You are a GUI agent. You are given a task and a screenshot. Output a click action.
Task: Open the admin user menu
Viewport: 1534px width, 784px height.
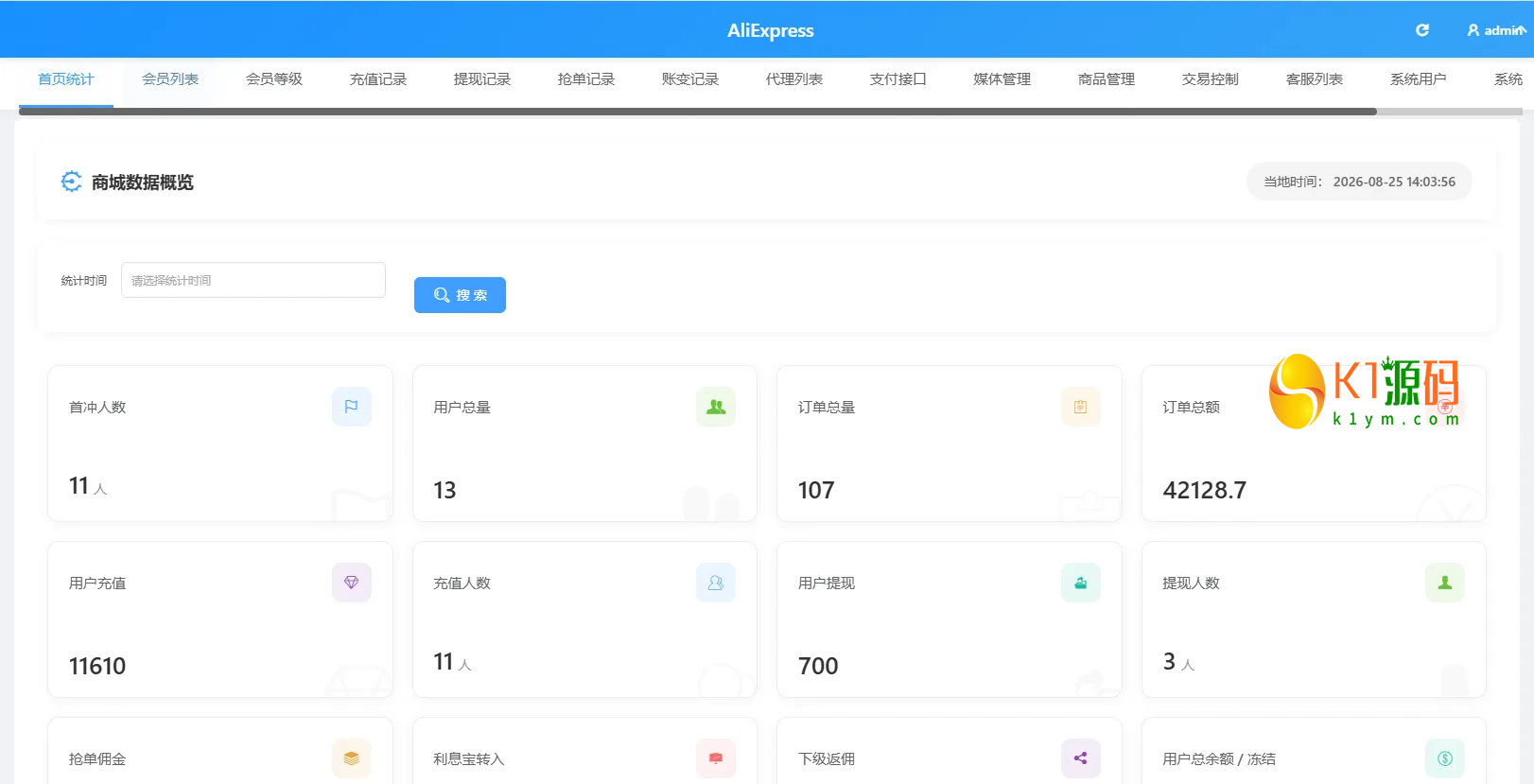click(1496, 30)
